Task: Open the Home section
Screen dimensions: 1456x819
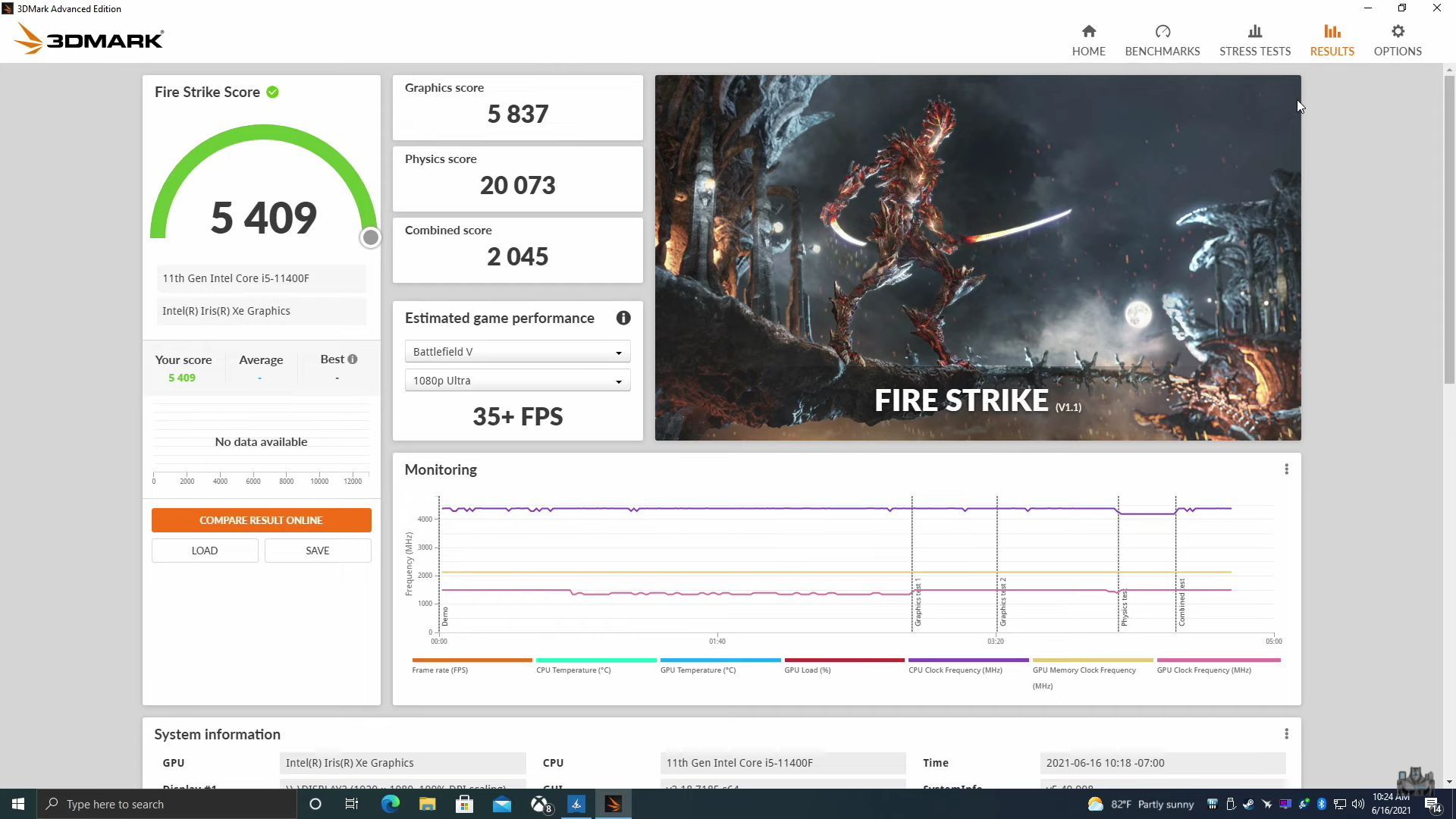Action: (1088, 40)
